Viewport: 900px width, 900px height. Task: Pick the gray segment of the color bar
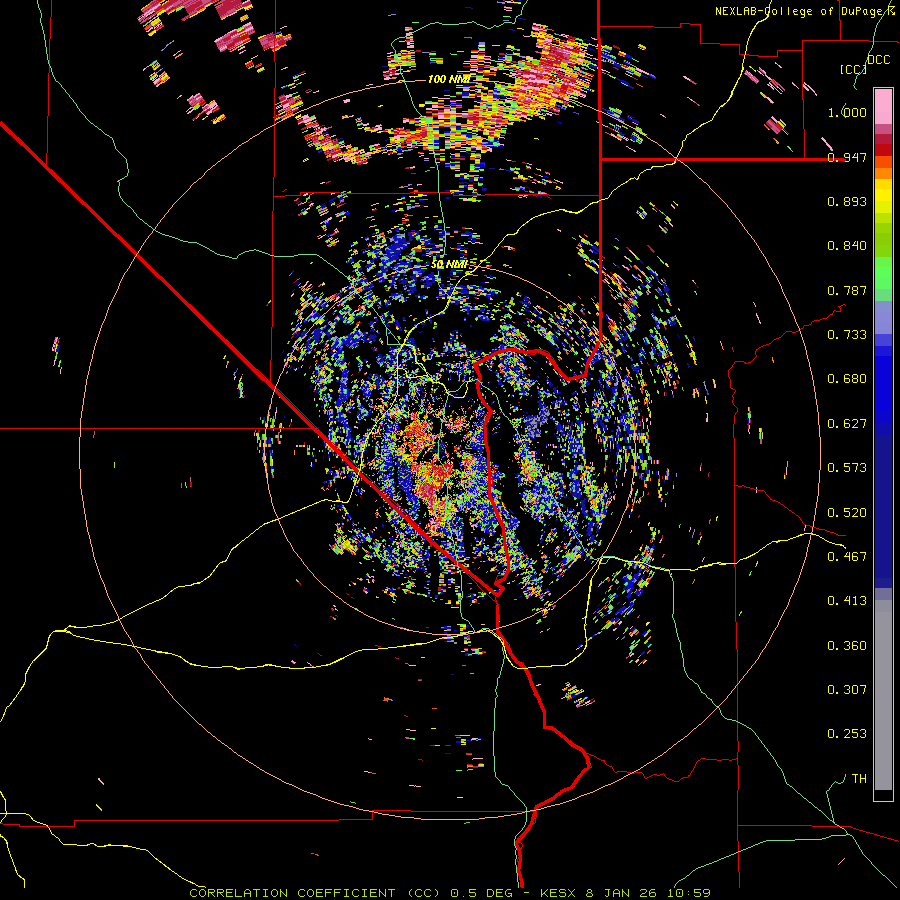883,695
